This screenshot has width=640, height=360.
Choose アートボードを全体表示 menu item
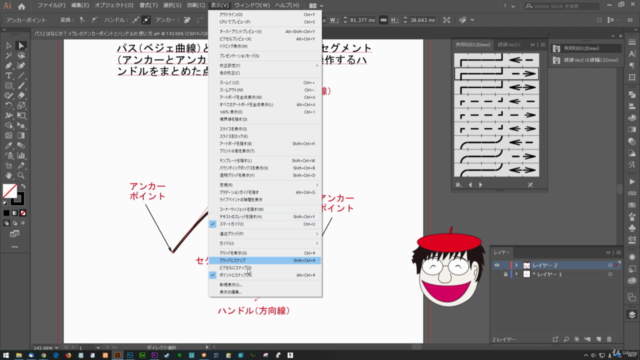coord(264,98)
